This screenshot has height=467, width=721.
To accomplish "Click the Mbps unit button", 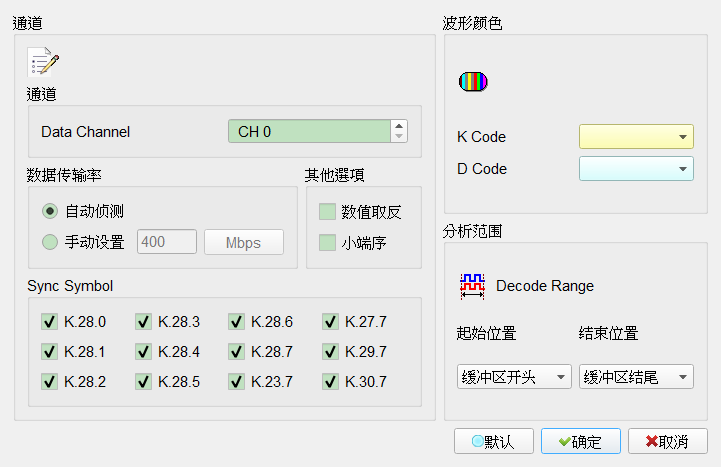I will coord(244,242).
